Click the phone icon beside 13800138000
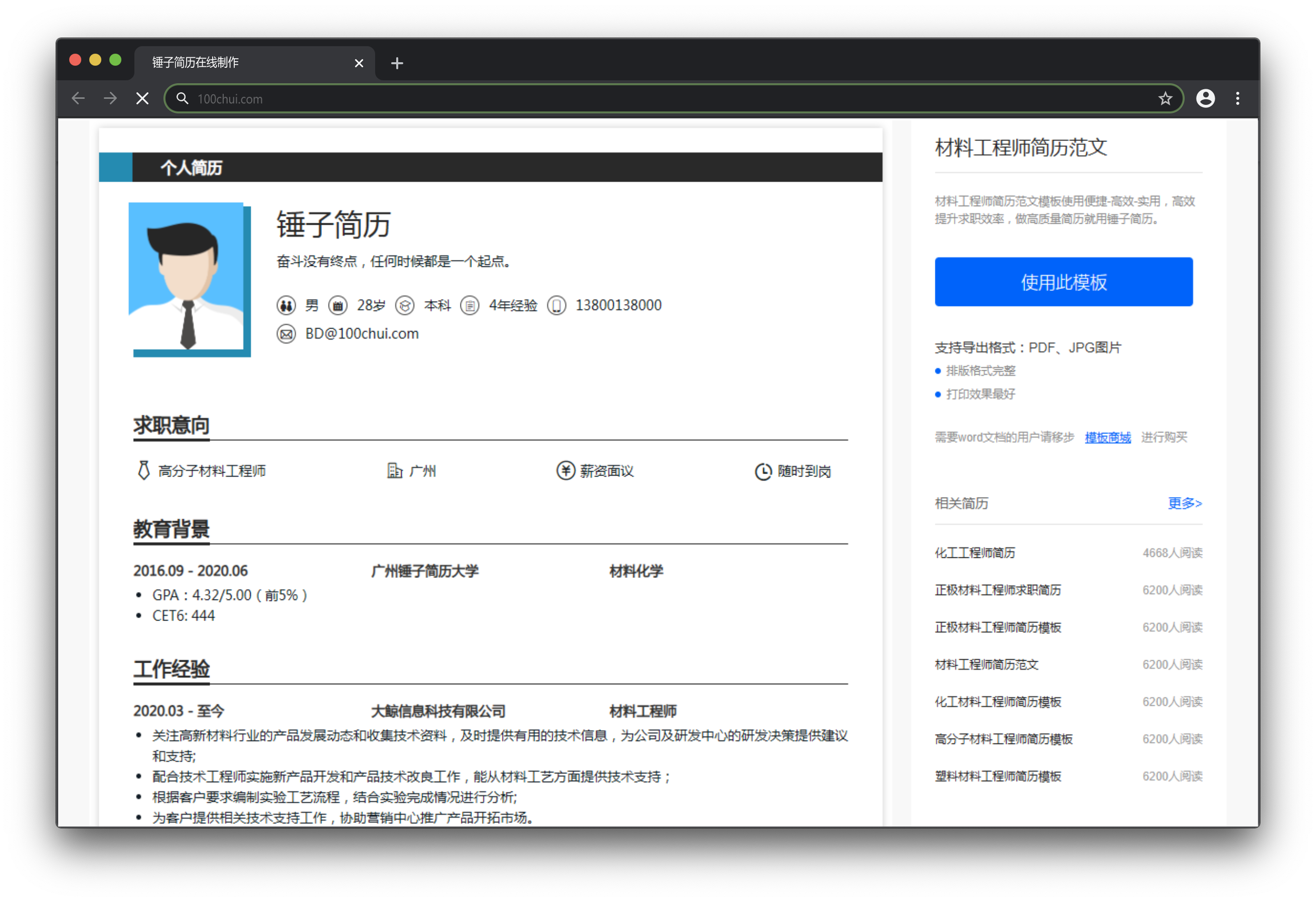The width and height of the screenshot is (1316, 902). coord(557,306)
